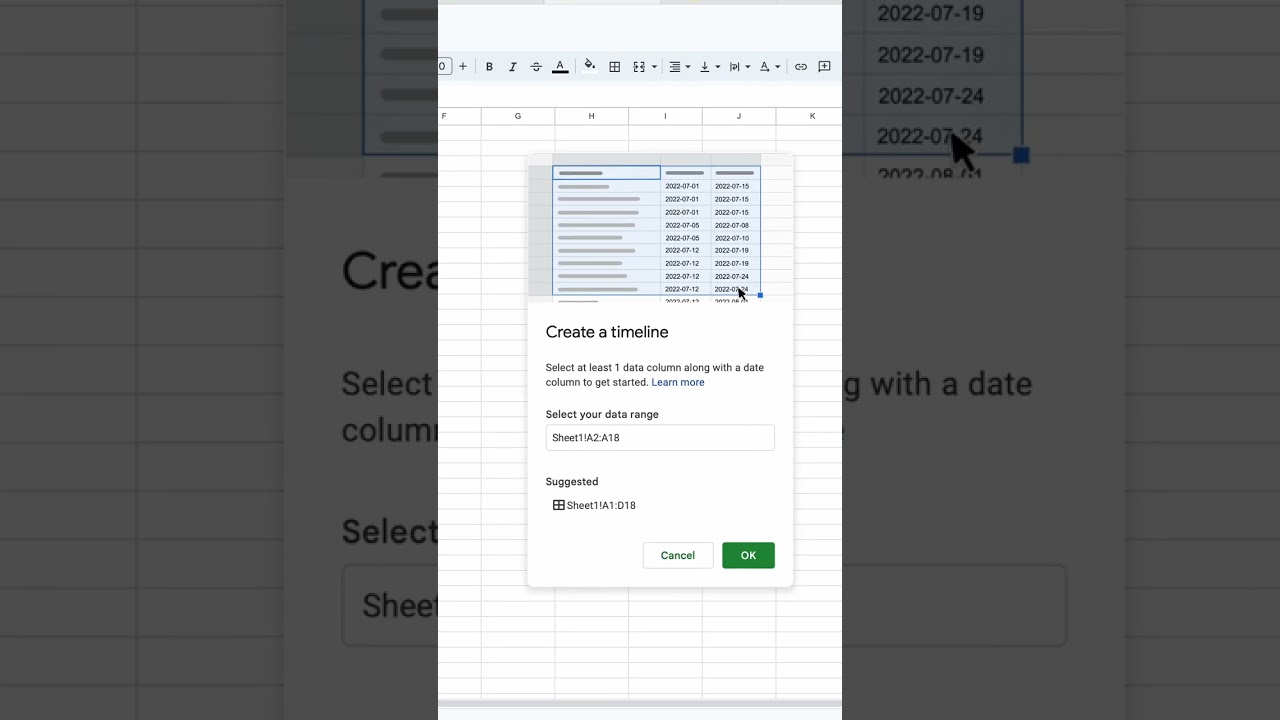Click the timeline preview illustration
The image size is (1280, 720).
[660, 229]
